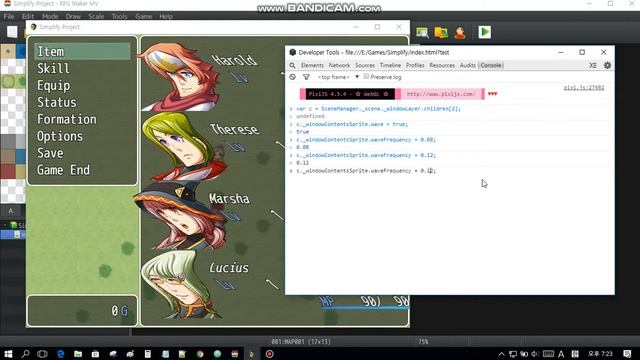Open the Game menu in RPG Maker MV
The image size is (640, 360).
(x=144, y=16)
